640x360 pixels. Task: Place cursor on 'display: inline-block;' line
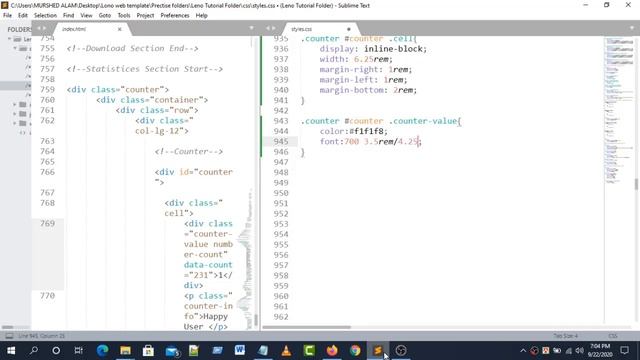[373, 49]
